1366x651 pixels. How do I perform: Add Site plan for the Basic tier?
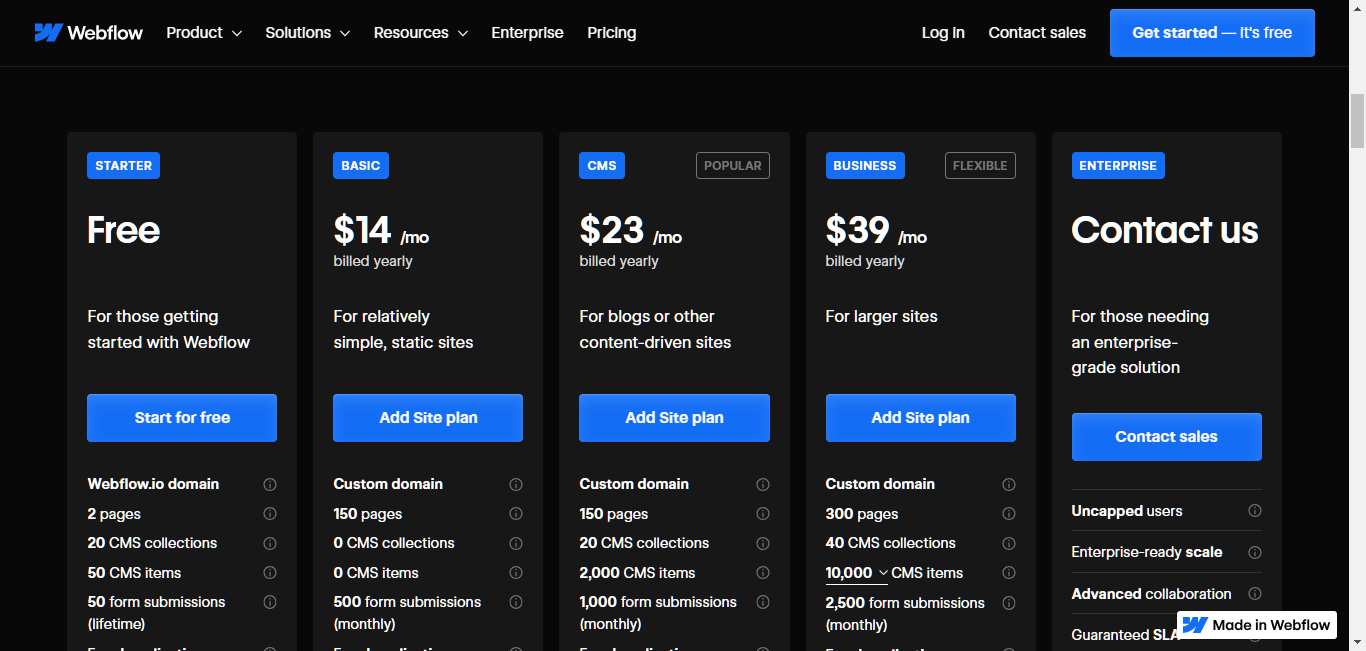pos(428,418)
